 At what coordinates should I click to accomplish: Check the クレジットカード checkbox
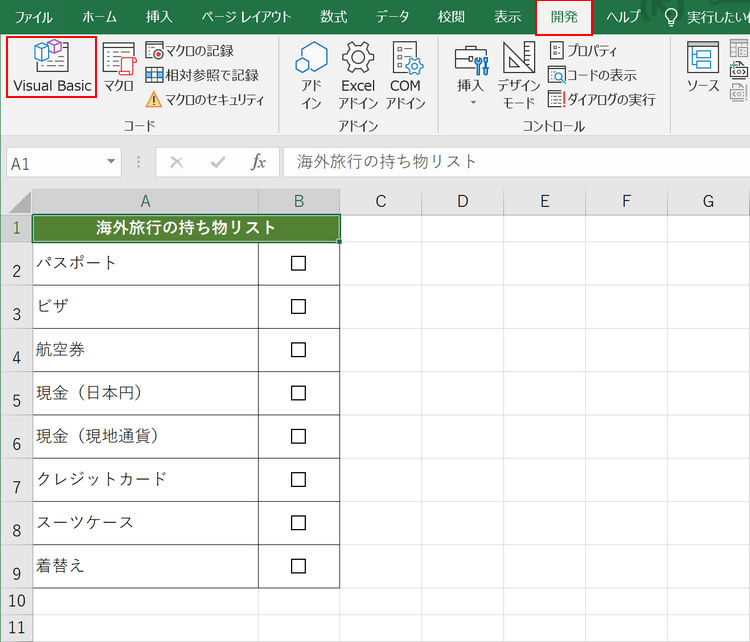pos(298,479)
